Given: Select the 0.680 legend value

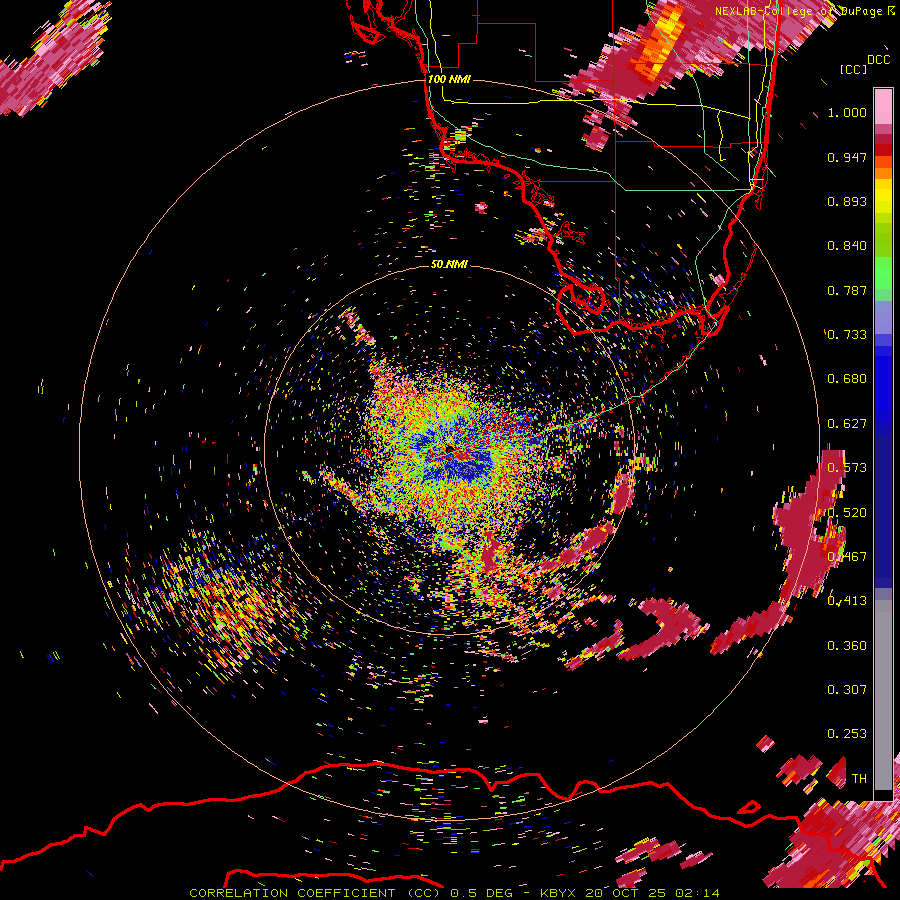Looking at the screenshot, I should point(847,379).
